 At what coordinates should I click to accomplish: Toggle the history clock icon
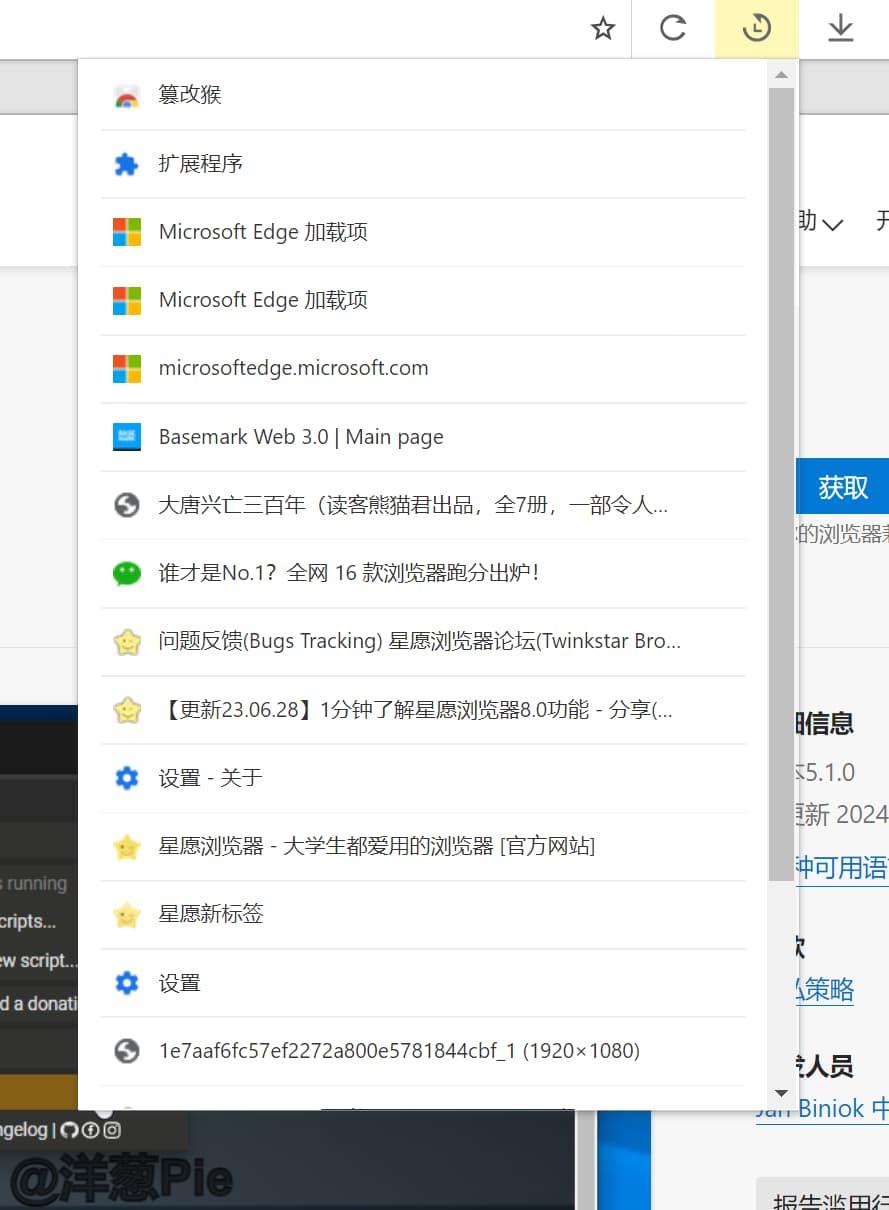click(757, 29)
